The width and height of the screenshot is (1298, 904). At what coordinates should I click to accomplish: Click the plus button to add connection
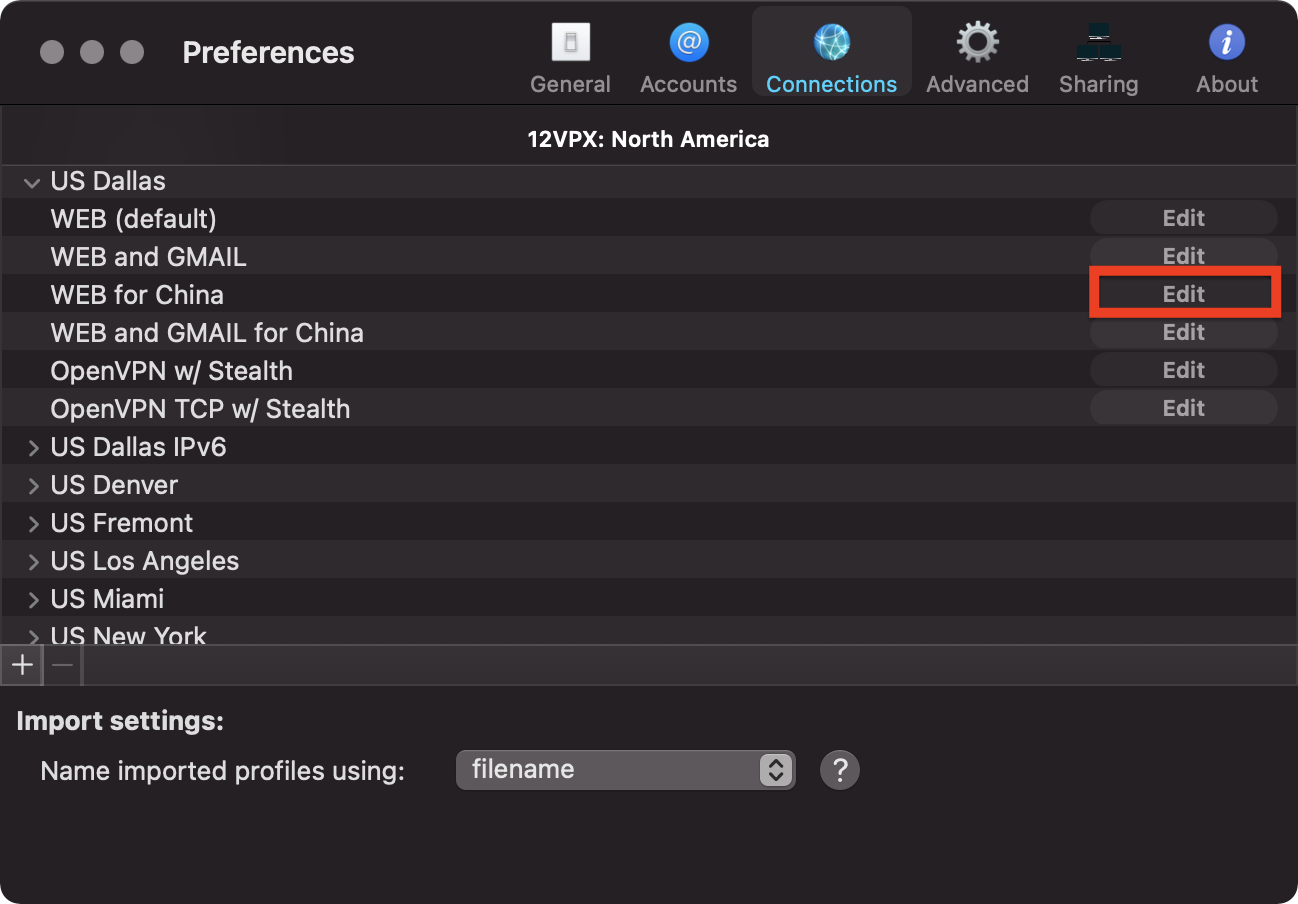pyautogui.click(x=21, y=665)
